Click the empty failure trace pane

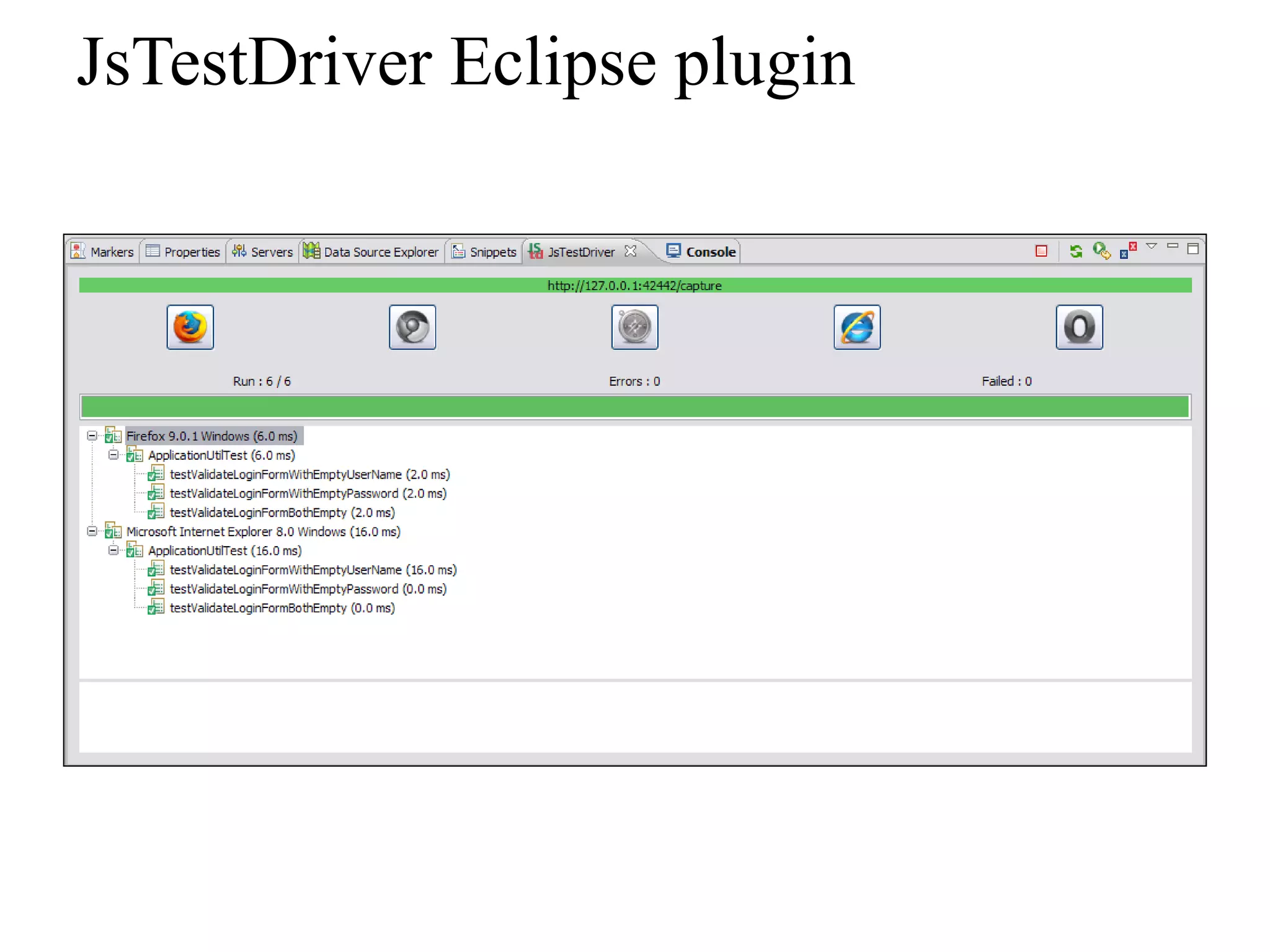(x=635, y=717)
